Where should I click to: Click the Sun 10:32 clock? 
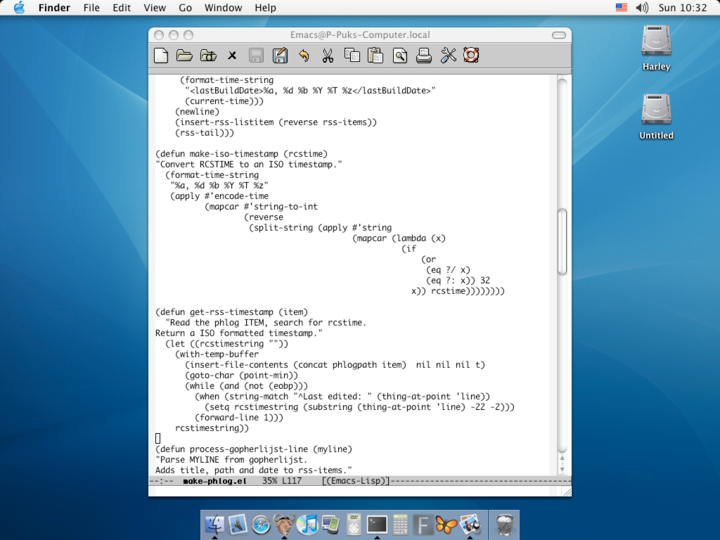point(682,8)
